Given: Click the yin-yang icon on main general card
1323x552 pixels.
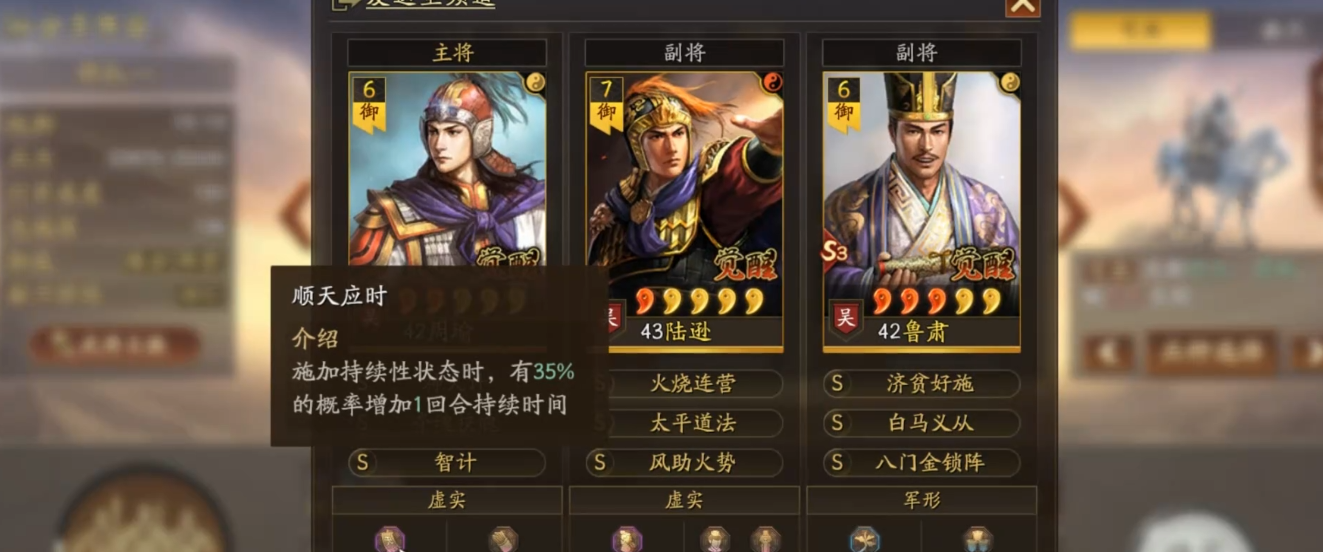Looking at the screenshot, I should pos(535,83).
